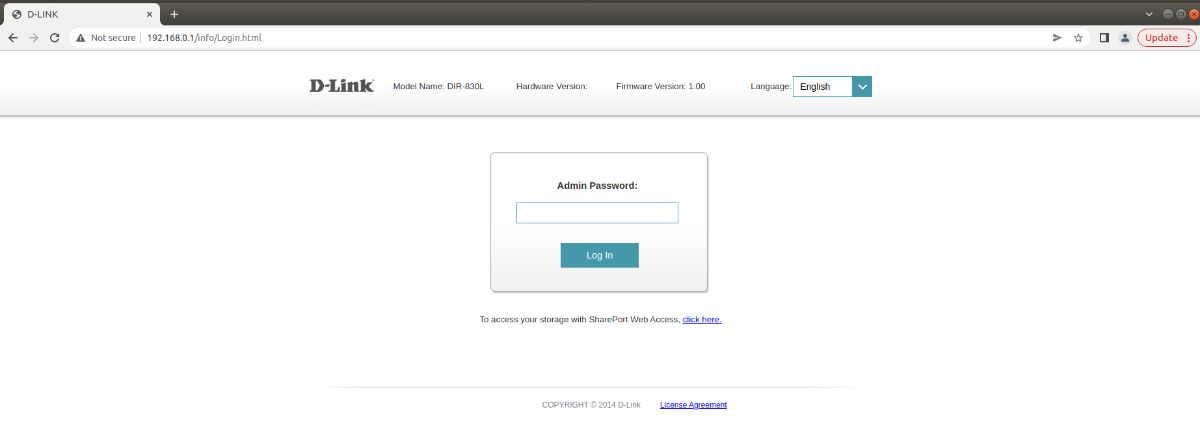The image size is (1200, 433).
Task: Click the Not secure warning indicator
Action: coord(104,37)
